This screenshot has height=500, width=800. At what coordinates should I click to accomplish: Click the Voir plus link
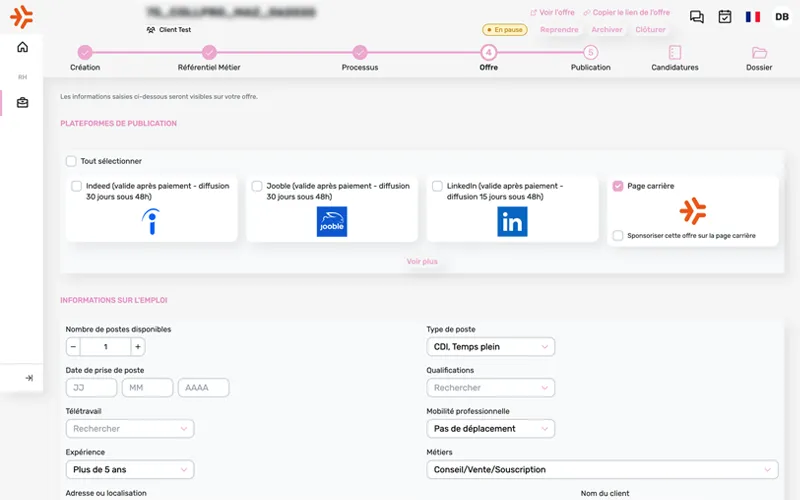(x=421, y=262)
